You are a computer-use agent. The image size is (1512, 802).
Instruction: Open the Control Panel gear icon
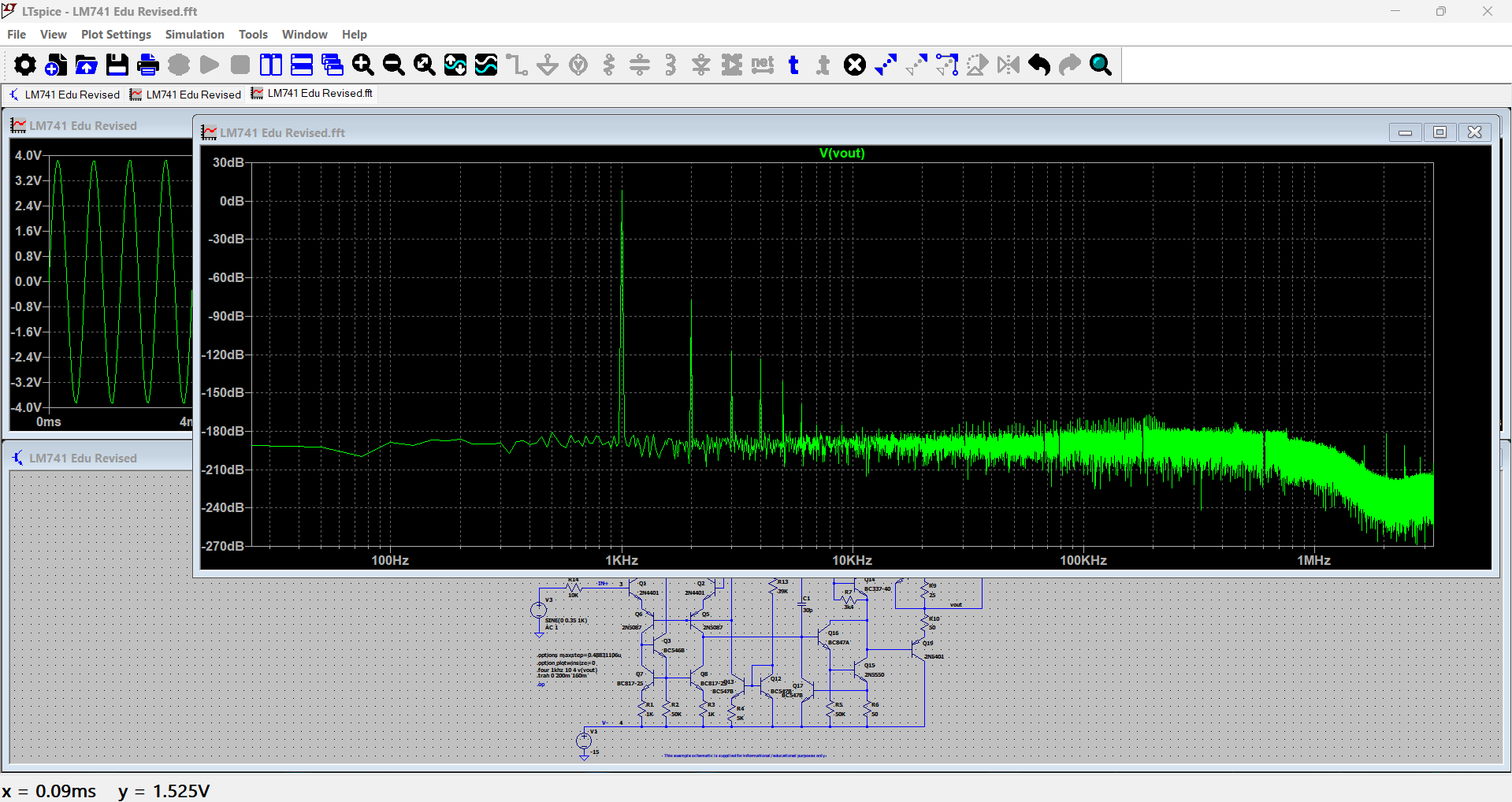(x=25, y=65)
